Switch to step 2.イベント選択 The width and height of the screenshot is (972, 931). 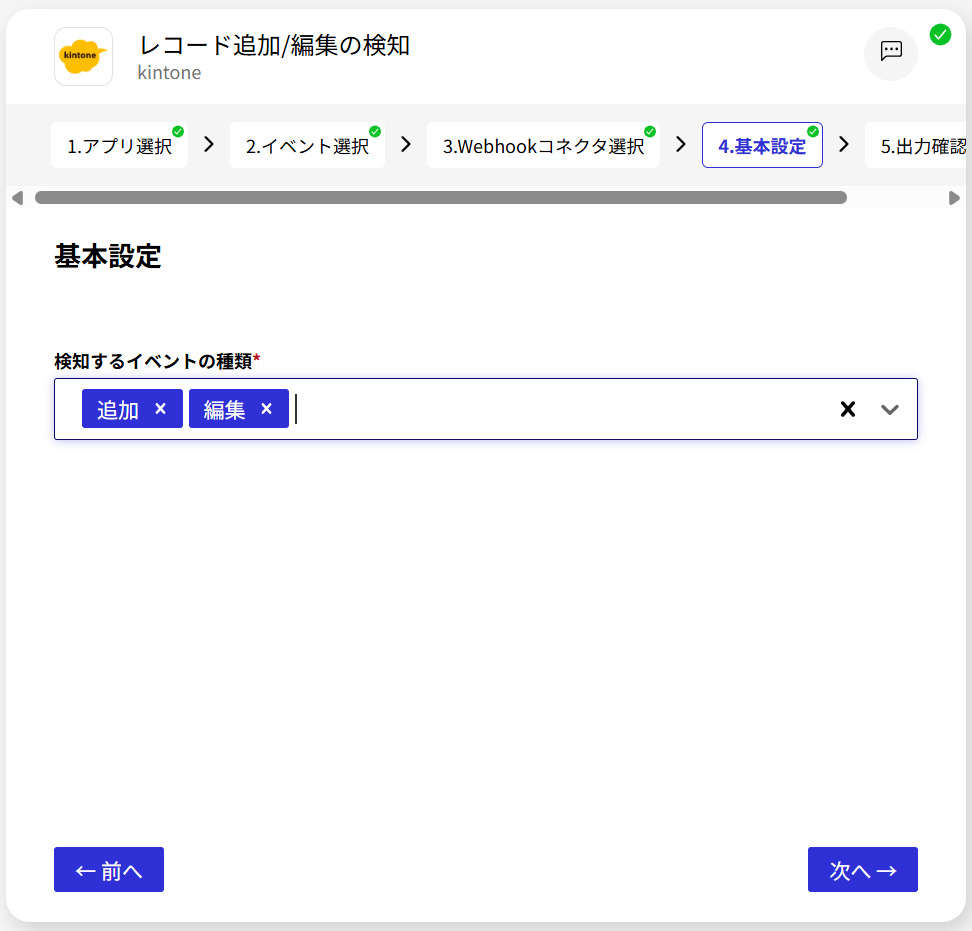(x=307, y=146)
